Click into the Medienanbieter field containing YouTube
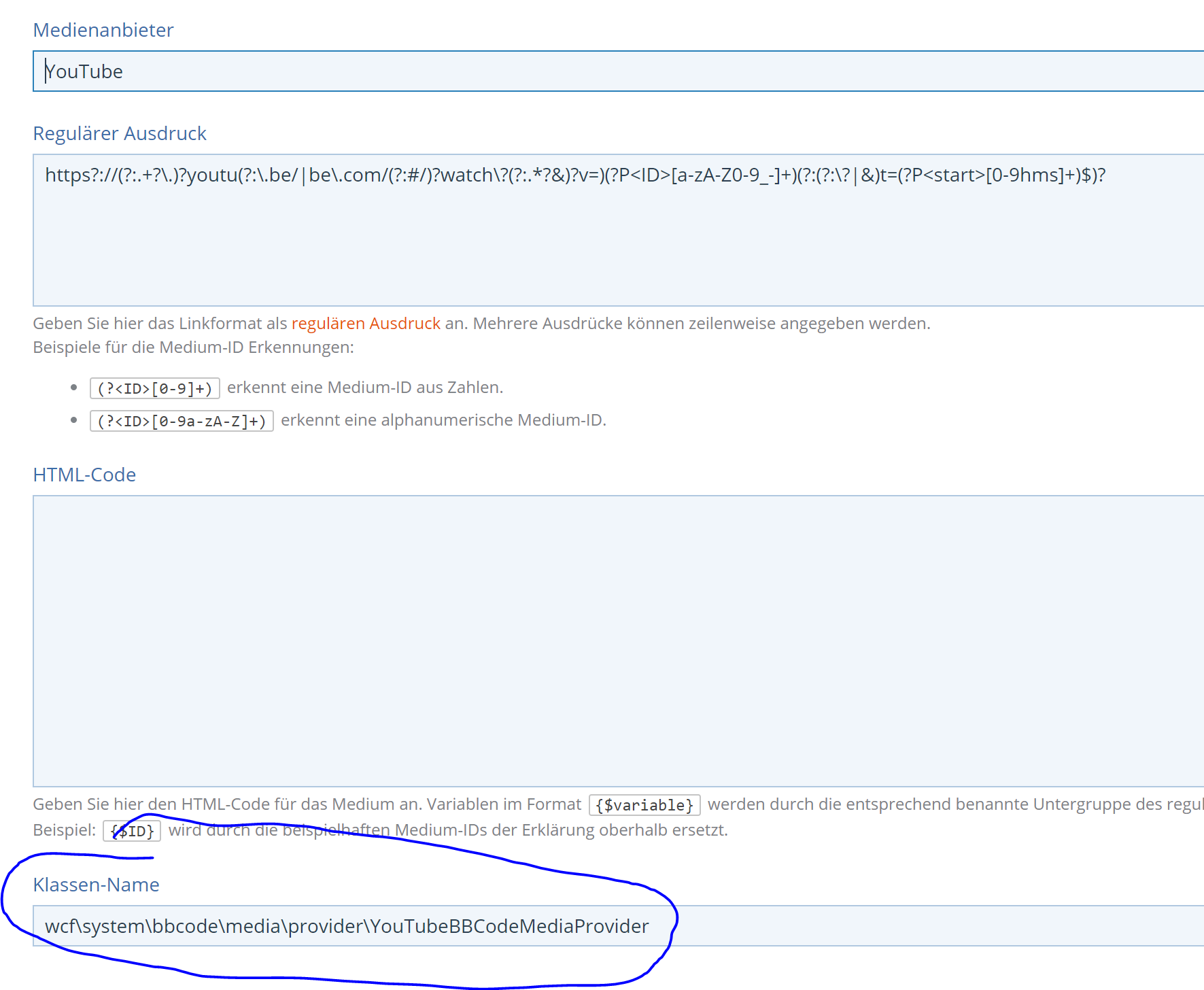This screenshot has width=1204, height=990. (612, 71)
